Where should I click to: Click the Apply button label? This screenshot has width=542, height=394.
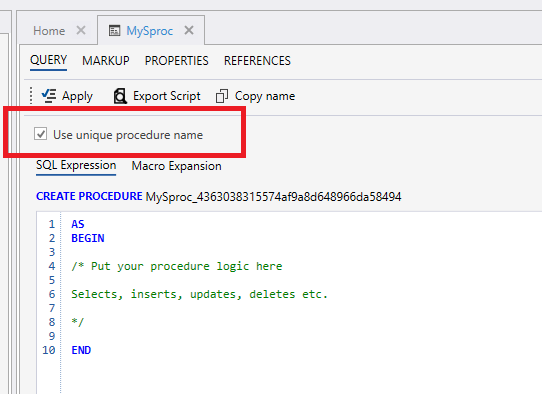[77, 96]
